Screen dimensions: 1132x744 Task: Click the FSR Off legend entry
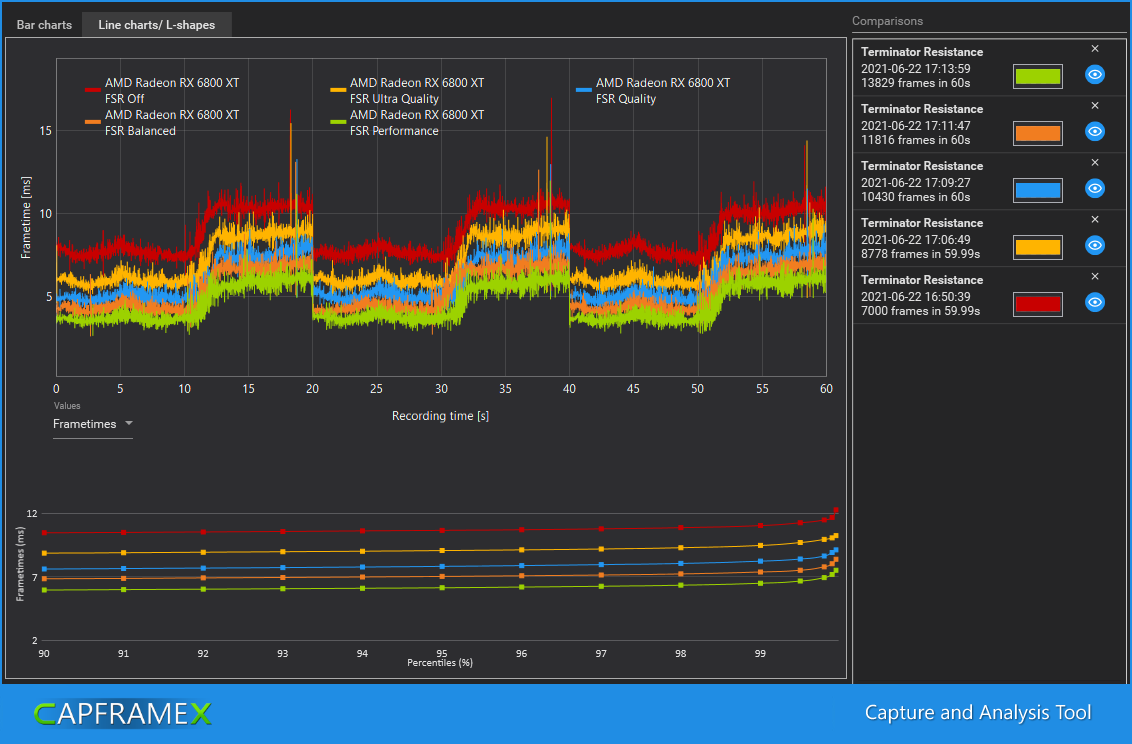pos(162,91)
